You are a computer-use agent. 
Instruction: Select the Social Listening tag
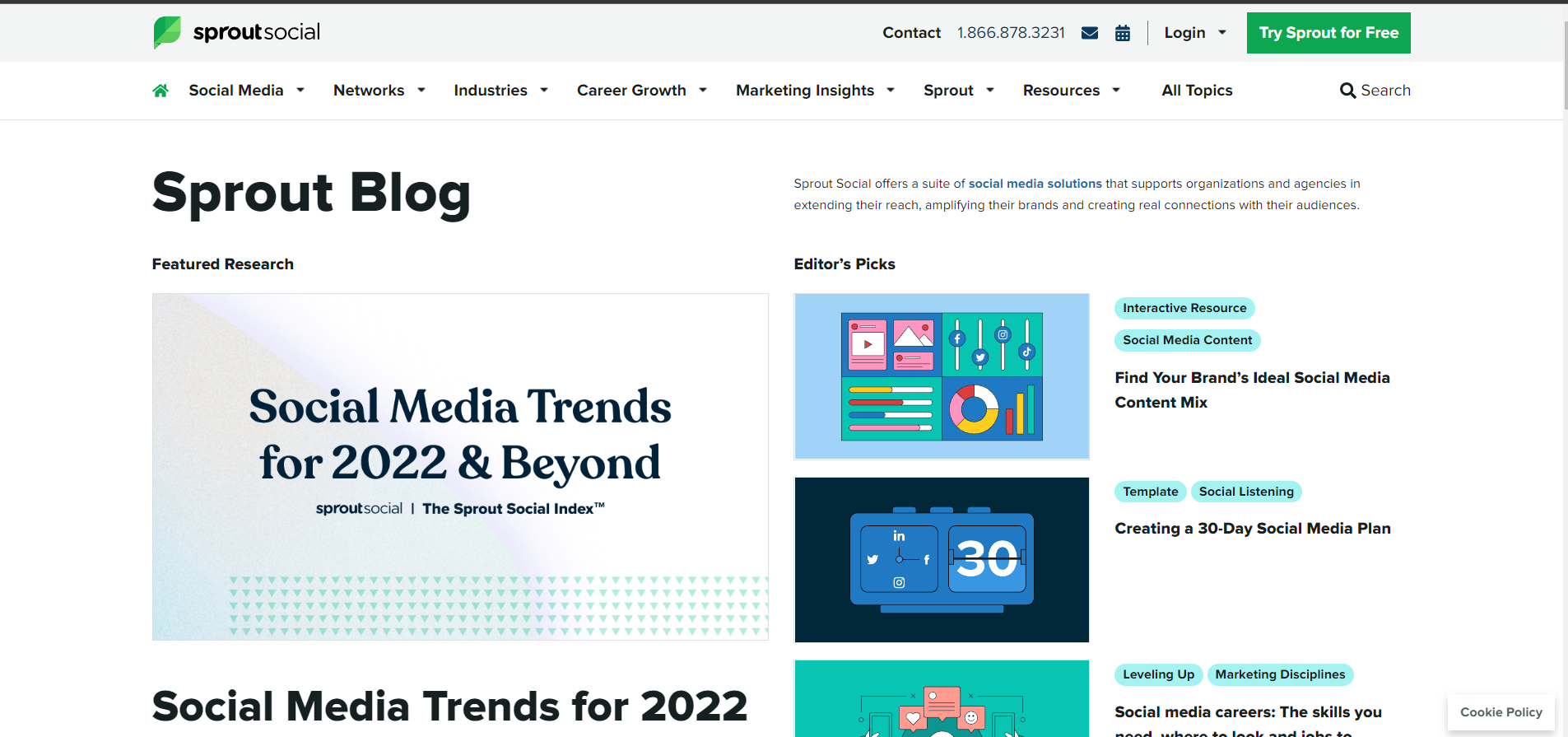click(x=1246, y=492)
